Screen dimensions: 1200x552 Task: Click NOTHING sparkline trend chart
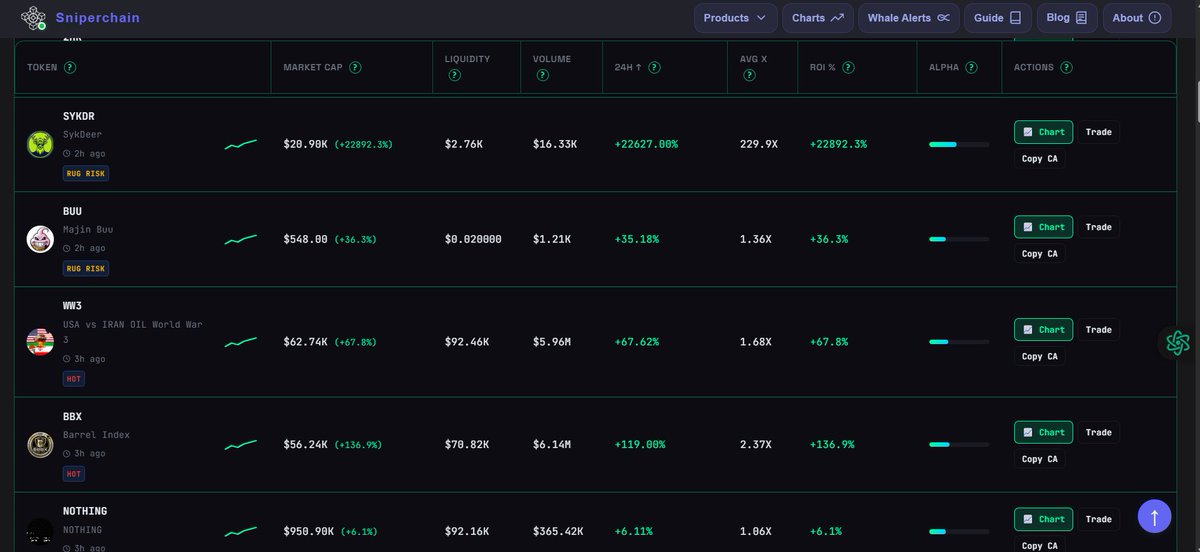(241, 531)
